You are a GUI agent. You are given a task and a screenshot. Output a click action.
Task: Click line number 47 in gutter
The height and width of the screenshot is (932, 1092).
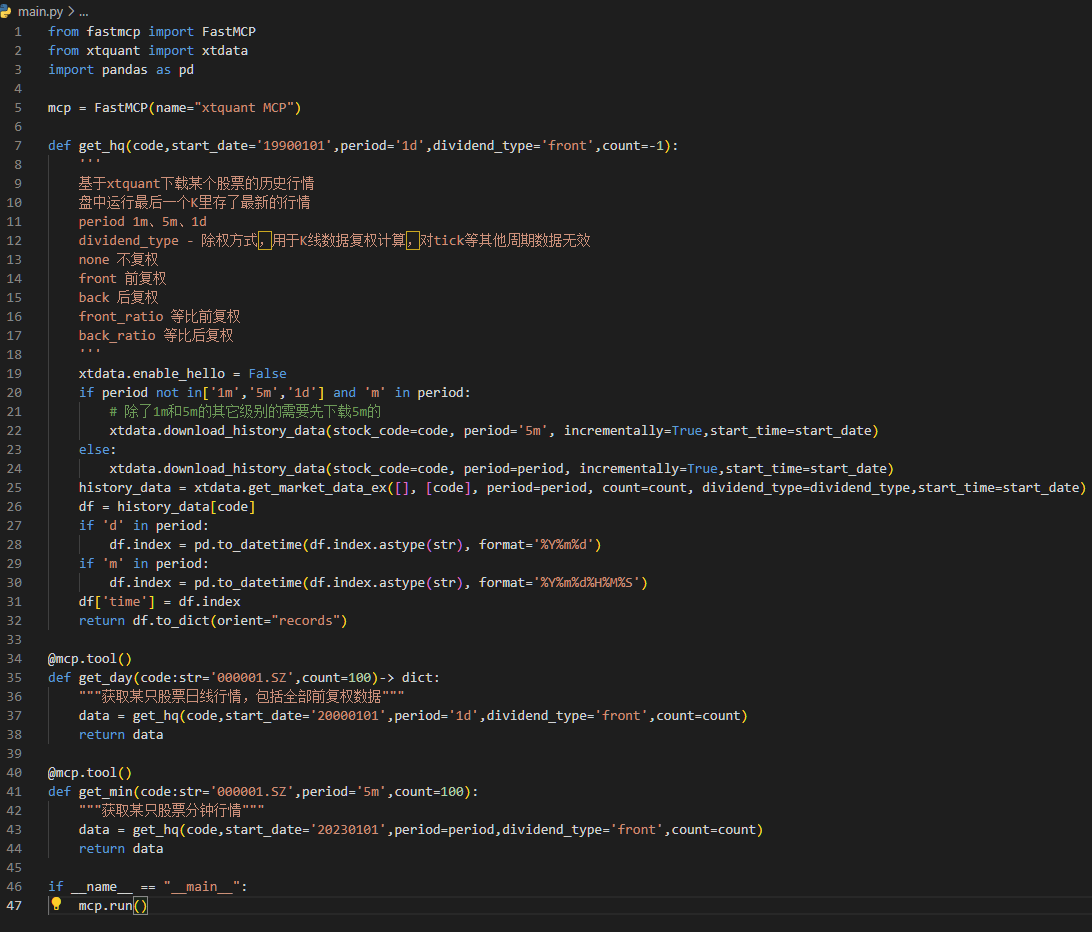click(14, 906)
